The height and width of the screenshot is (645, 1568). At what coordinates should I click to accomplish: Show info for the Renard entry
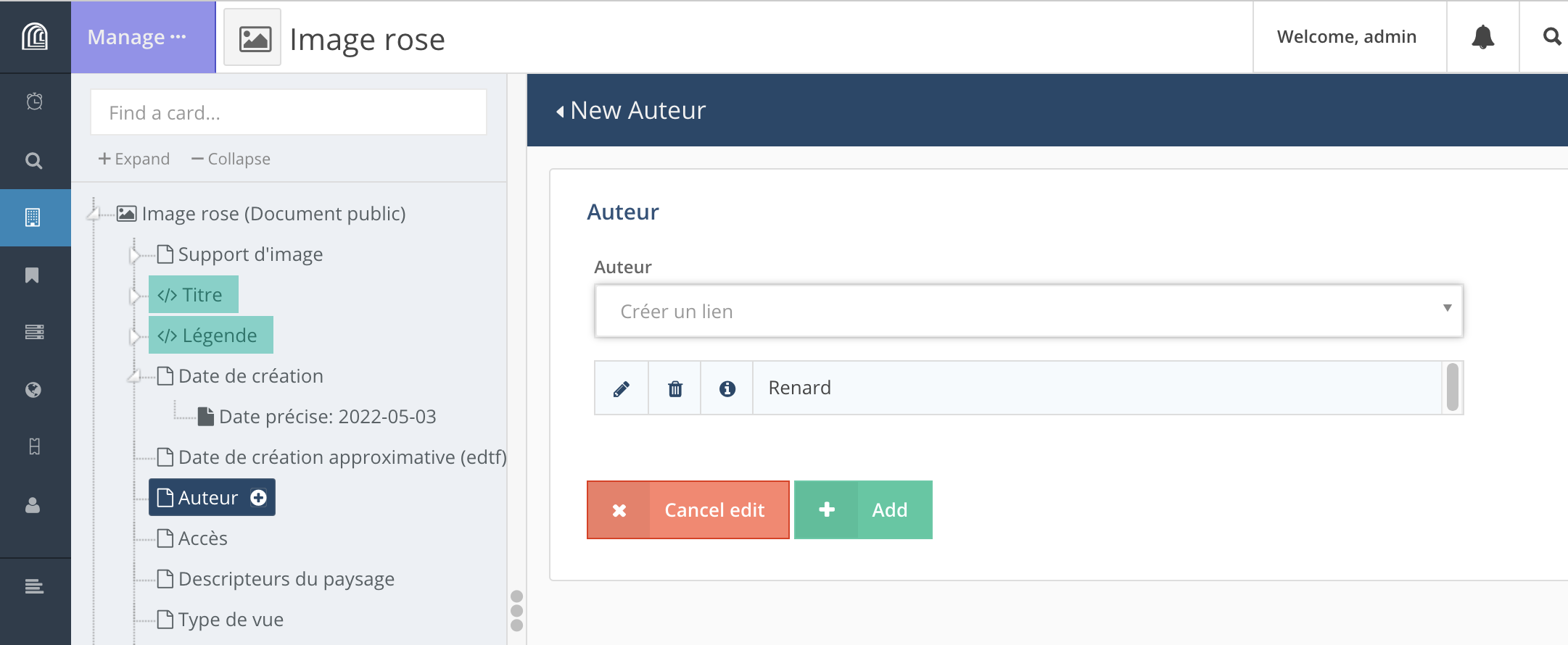pos(727,388)
